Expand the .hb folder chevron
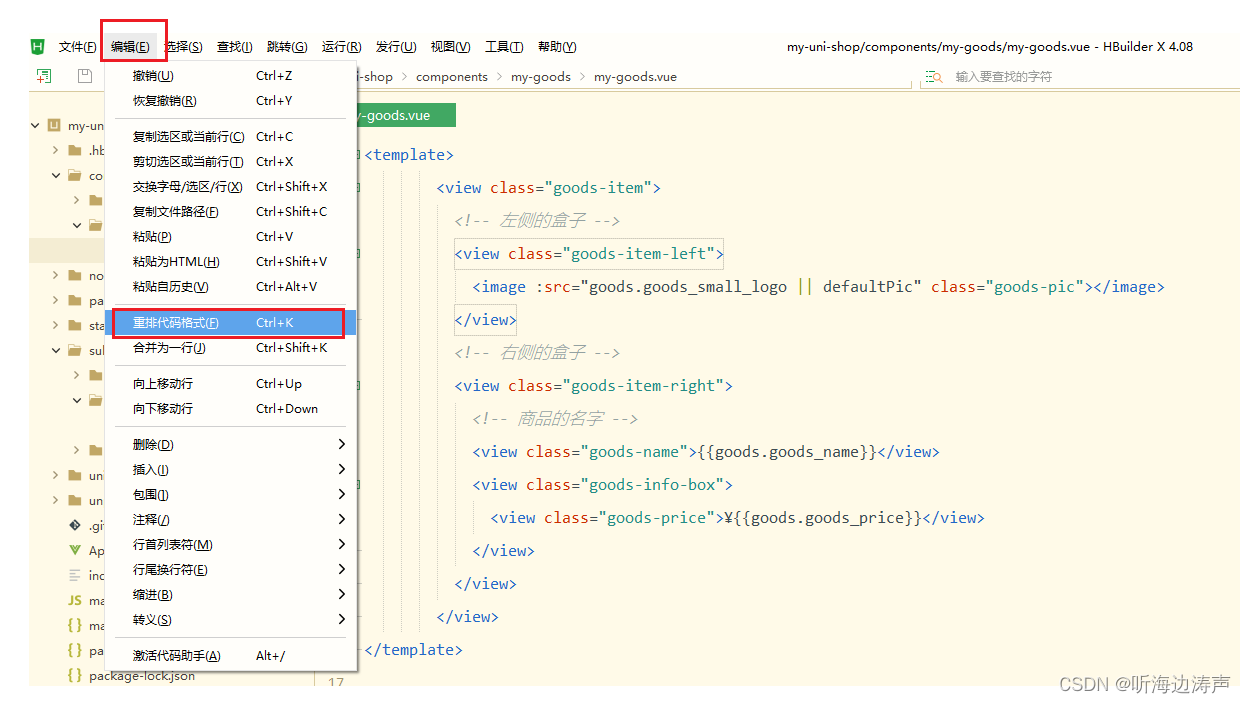Image resolution: width=1246 pixels, height=703 pixels. (x=56, y=150)
